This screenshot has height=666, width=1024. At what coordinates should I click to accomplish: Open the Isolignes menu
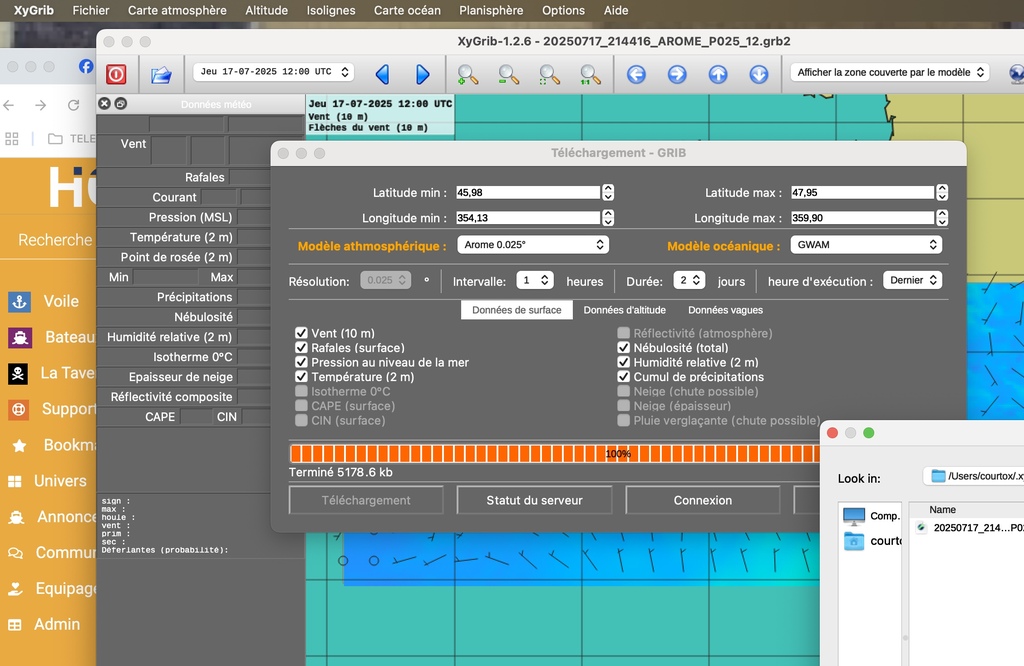[x=331, y=10]
